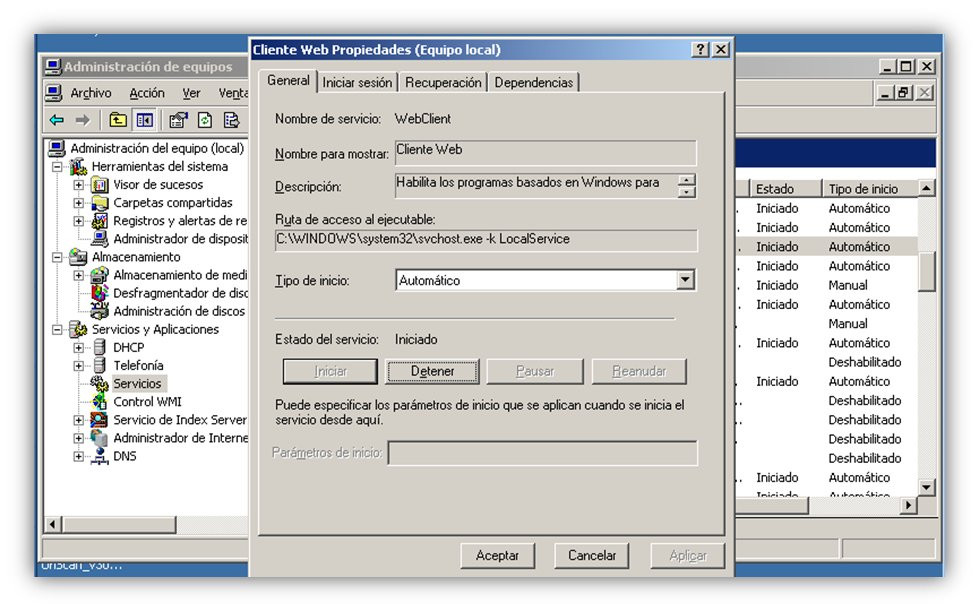Image resolution: width=979 pixels, height=611 pixels.
Task: Click the Descripción scroll-up arrow
Action: [x=686, y=180]
